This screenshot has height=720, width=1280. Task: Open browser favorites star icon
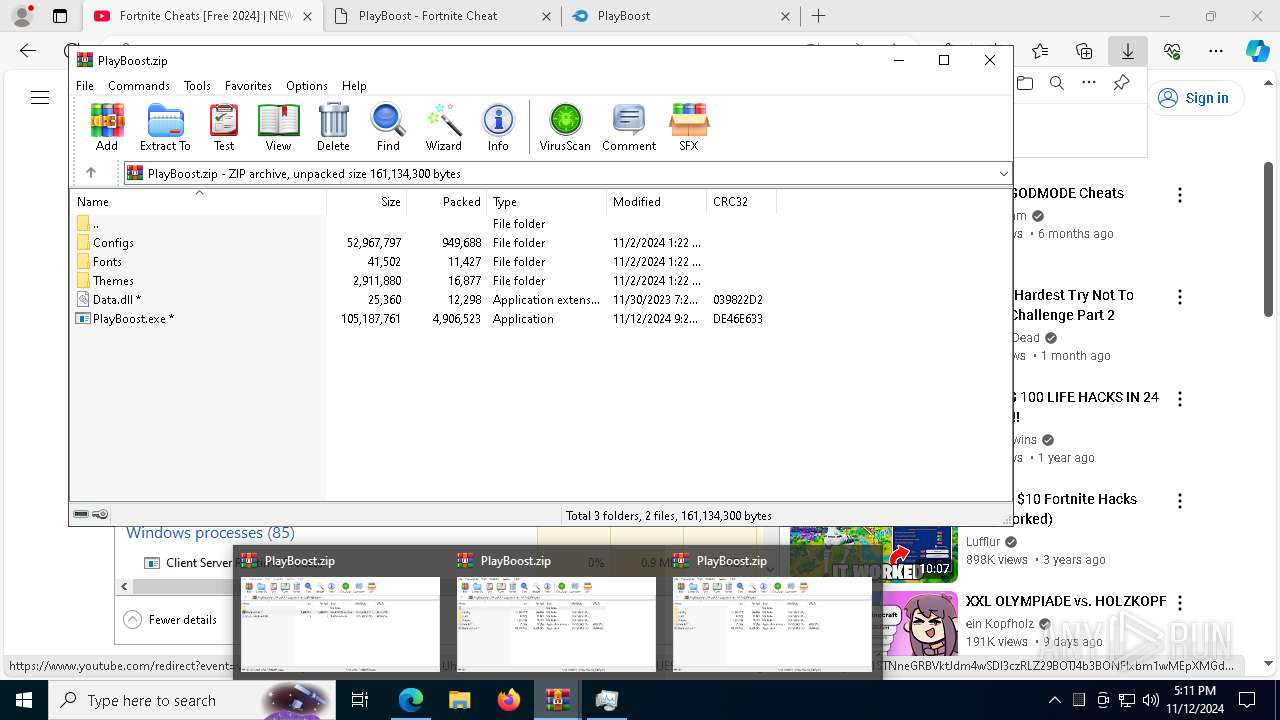tap(1040, 51)
